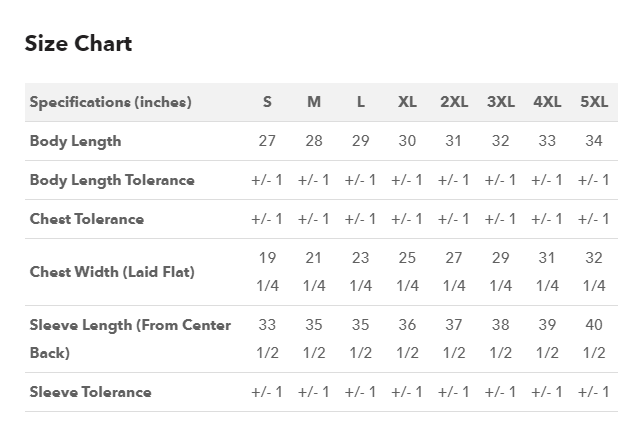This screenshot has width=638, height=437.
Task: Click the Size Chart heading
Action: point(78,44)
